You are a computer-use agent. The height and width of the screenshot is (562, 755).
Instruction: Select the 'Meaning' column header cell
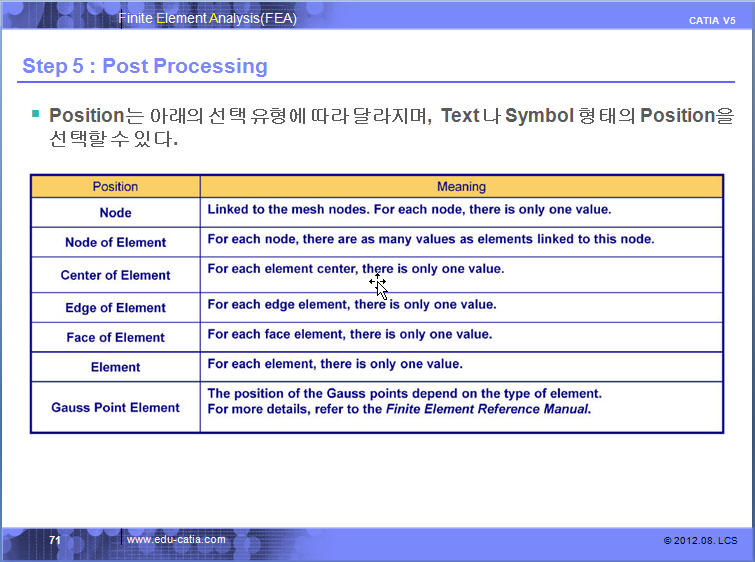tap(461, 186)
